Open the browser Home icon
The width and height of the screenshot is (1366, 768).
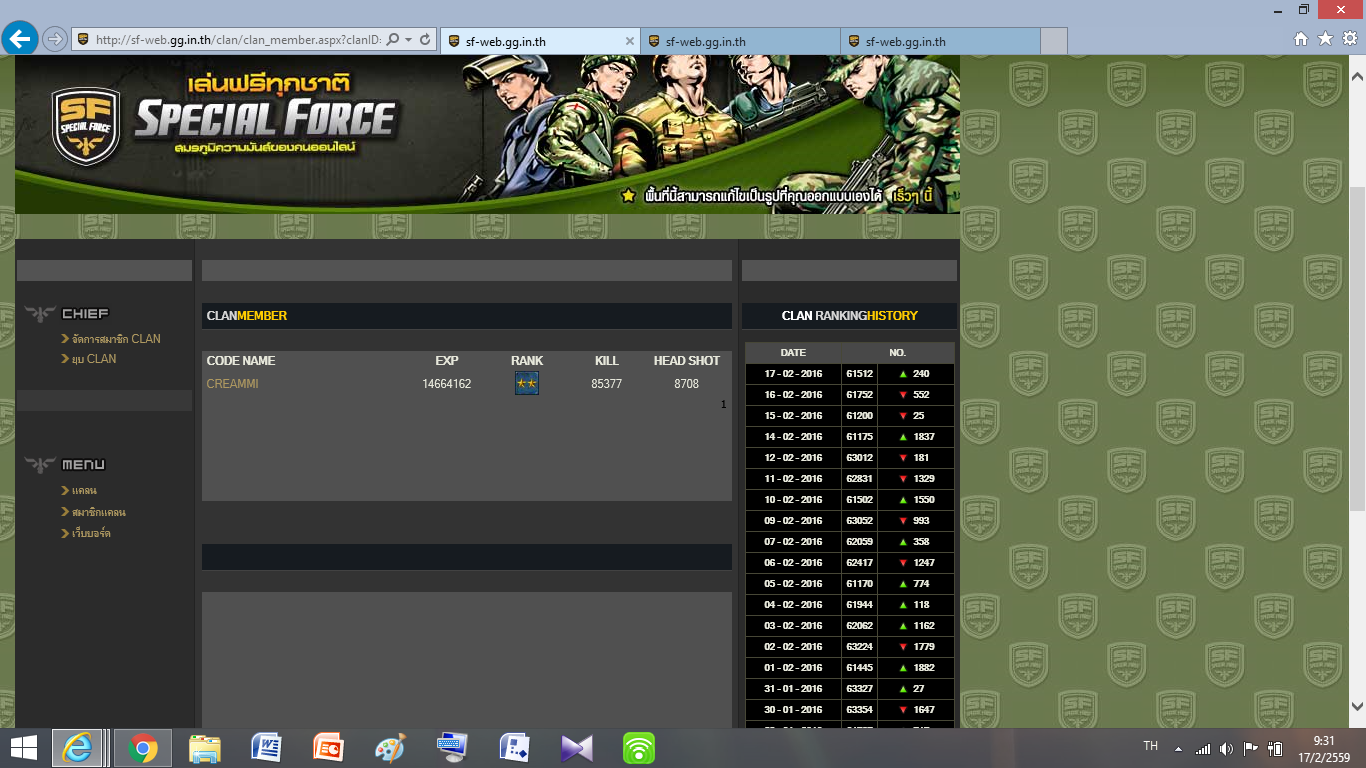pyautogui.click(x=1301, y=39)
